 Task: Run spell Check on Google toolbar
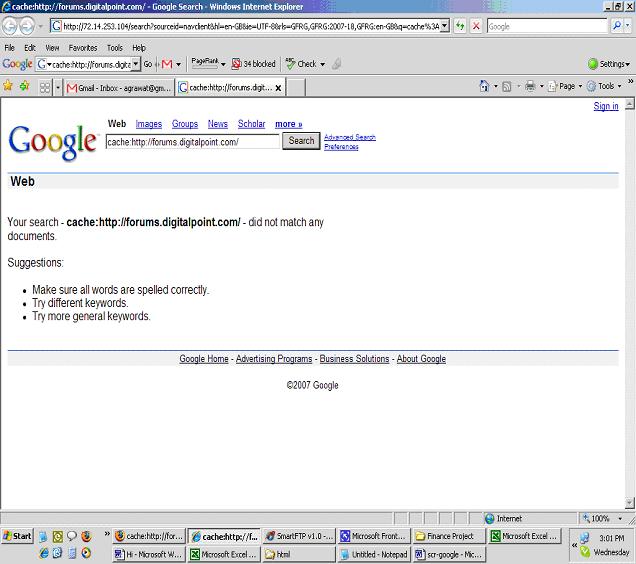(301, 64)
